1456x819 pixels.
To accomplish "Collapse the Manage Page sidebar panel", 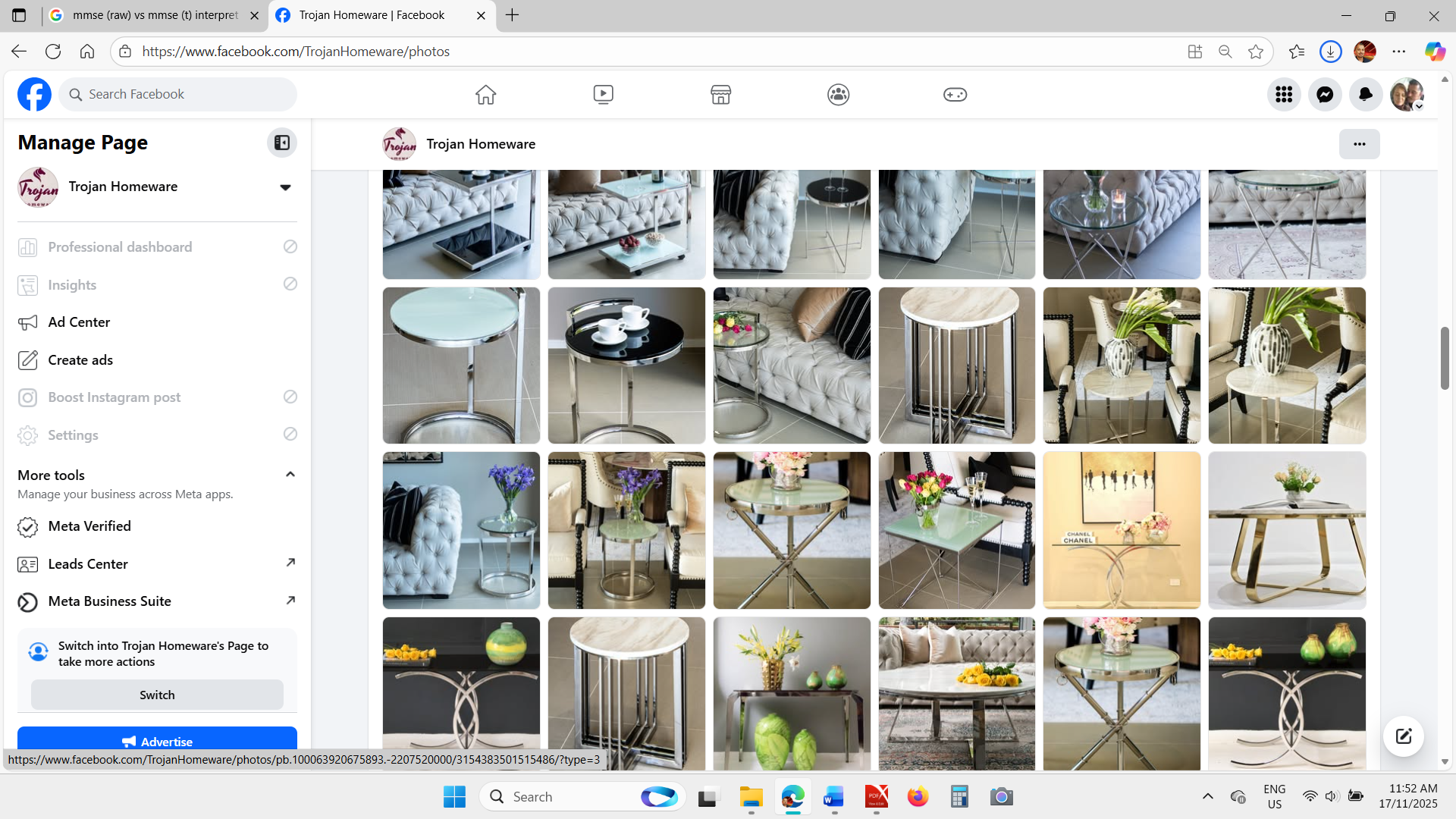I will [x=282, y=143].
